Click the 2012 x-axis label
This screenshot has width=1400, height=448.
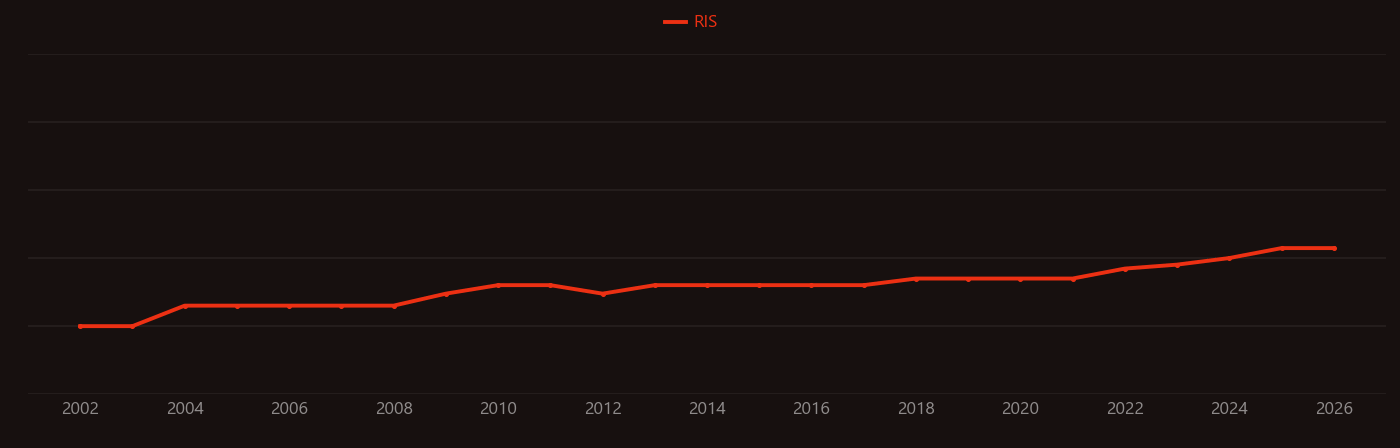click(x=603, y=409)
